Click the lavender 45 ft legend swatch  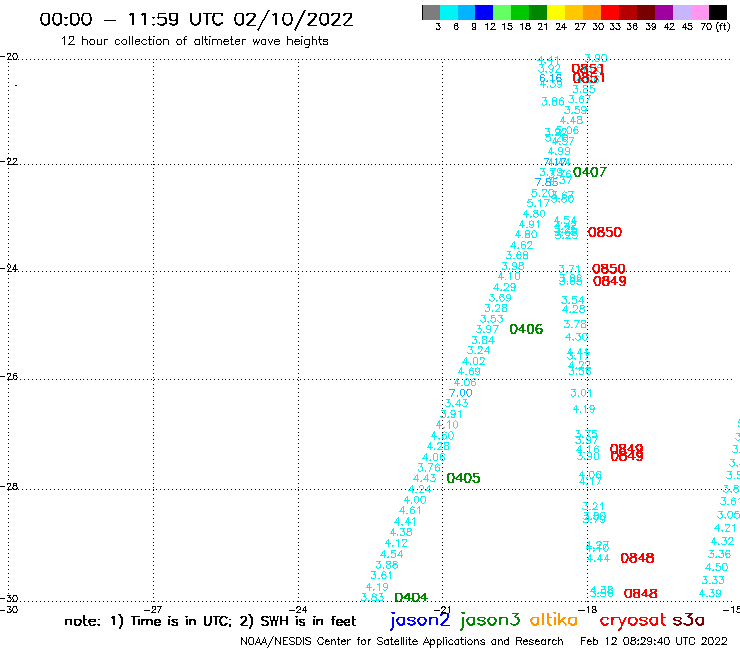(x=681, y=12)
